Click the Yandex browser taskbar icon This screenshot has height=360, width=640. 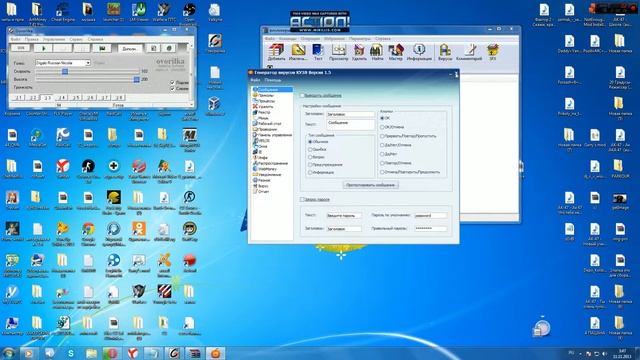pos(133,353)
